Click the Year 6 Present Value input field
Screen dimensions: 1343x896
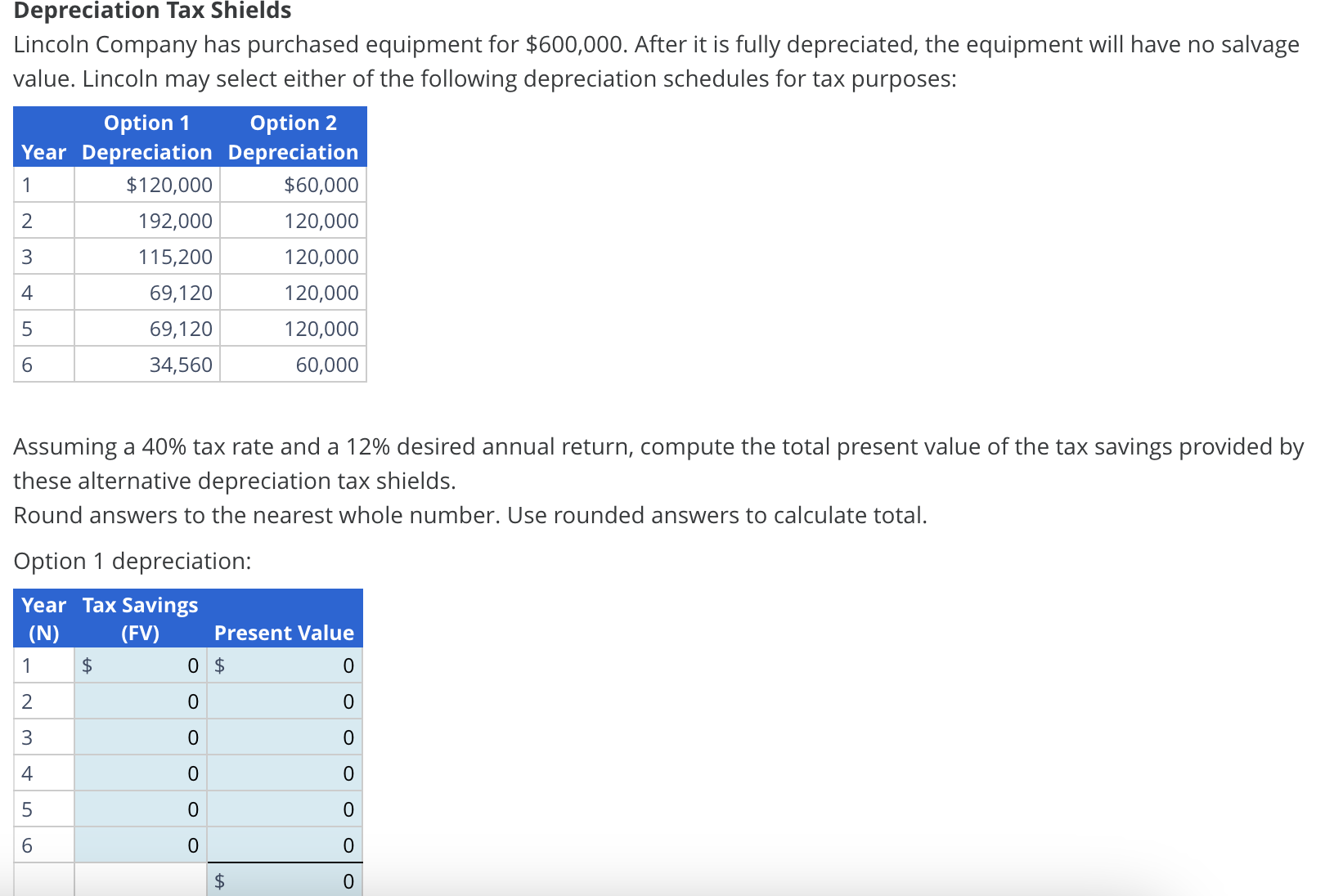[x=286, y=845]
